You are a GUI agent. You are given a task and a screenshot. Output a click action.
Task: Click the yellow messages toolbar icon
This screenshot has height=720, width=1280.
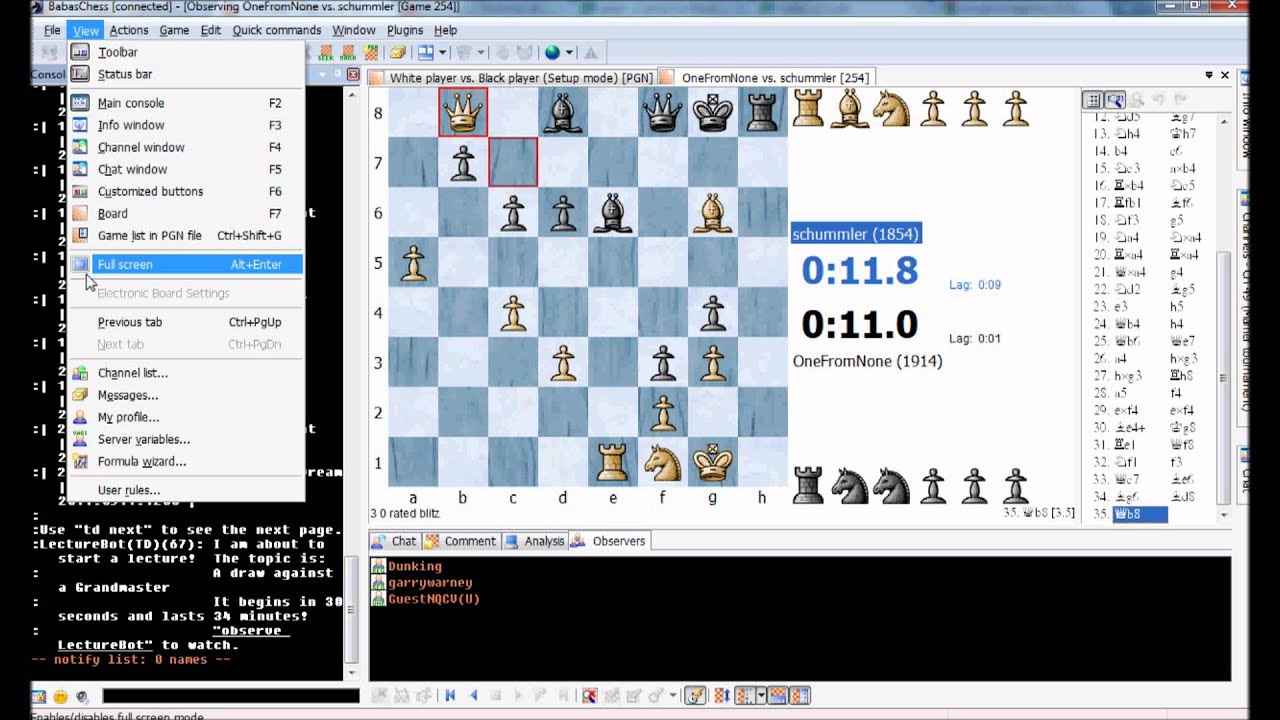click(x=397, y=52)
